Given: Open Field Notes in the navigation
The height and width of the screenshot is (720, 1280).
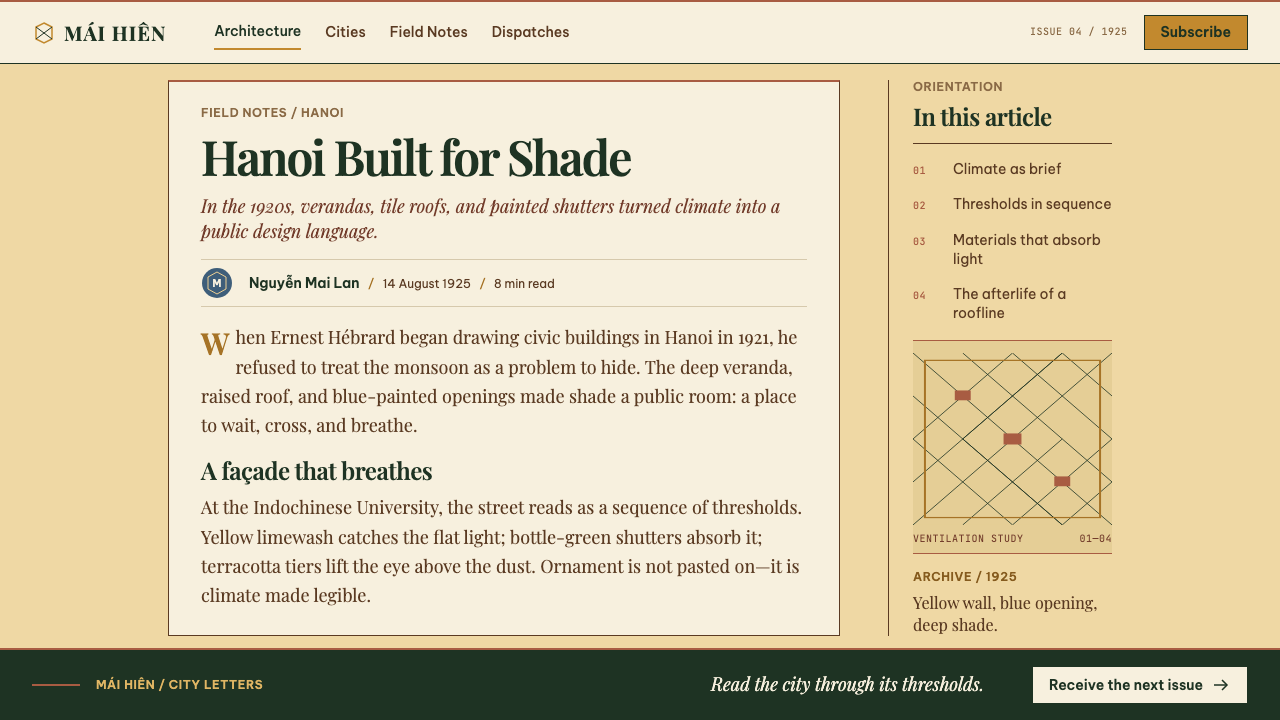Looking at the screenshot, I should pyautogui.click(x=428, y=32).
